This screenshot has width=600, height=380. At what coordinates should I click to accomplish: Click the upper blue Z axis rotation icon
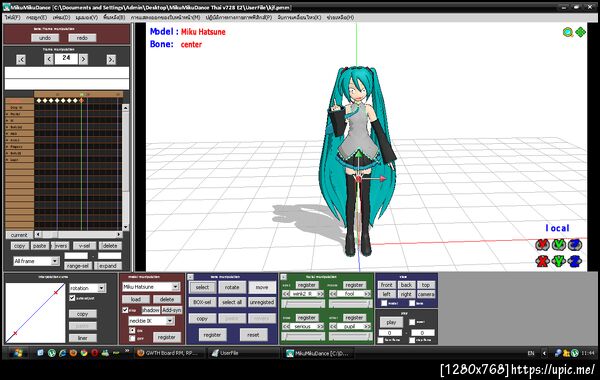(575, 244)
